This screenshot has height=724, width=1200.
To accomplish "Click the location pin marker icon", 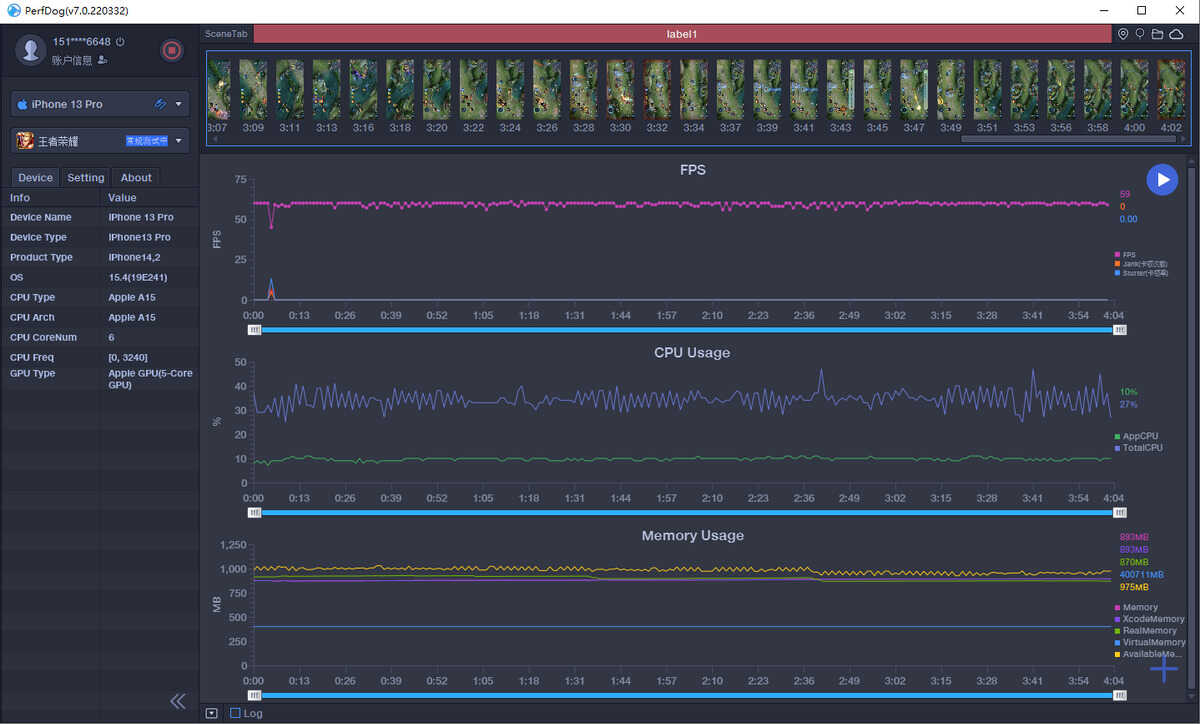I will (1123, 34).
